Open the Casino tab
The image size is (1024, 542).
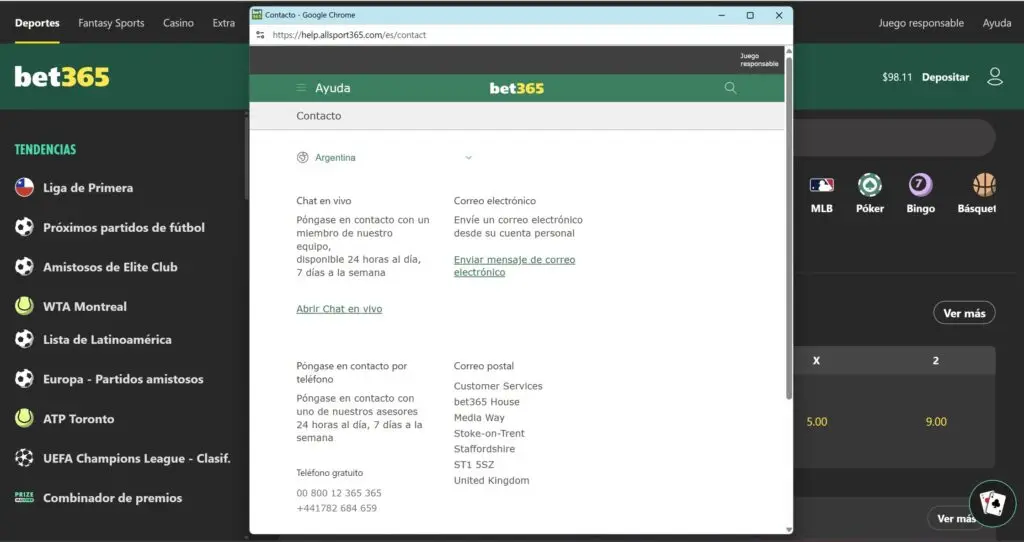(x=178, y=23)
